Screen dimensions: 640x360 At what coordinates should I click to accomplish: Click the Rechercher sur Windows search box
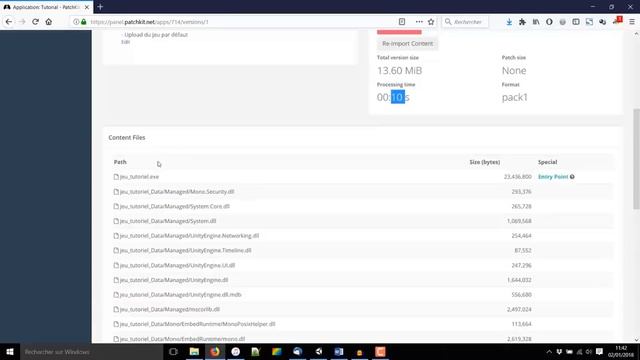point(91,351)
